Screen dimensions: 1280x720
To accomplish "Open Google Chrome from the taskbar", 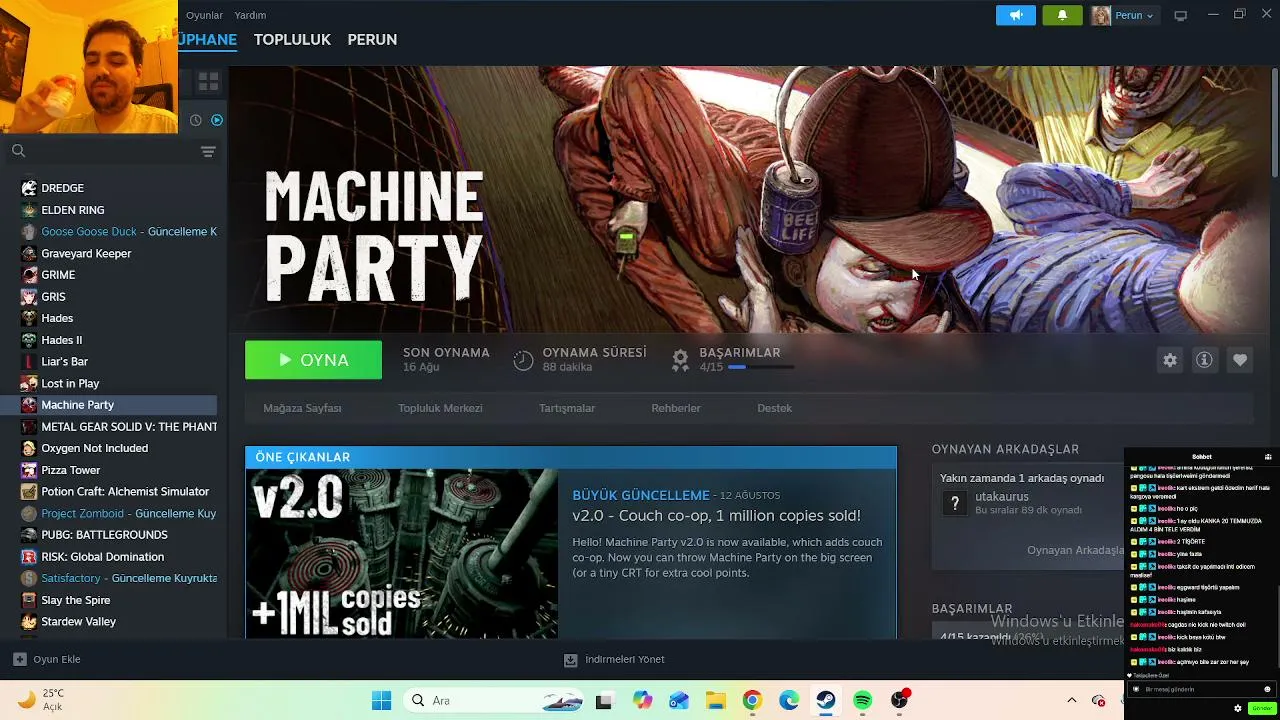I will point(752,700).
